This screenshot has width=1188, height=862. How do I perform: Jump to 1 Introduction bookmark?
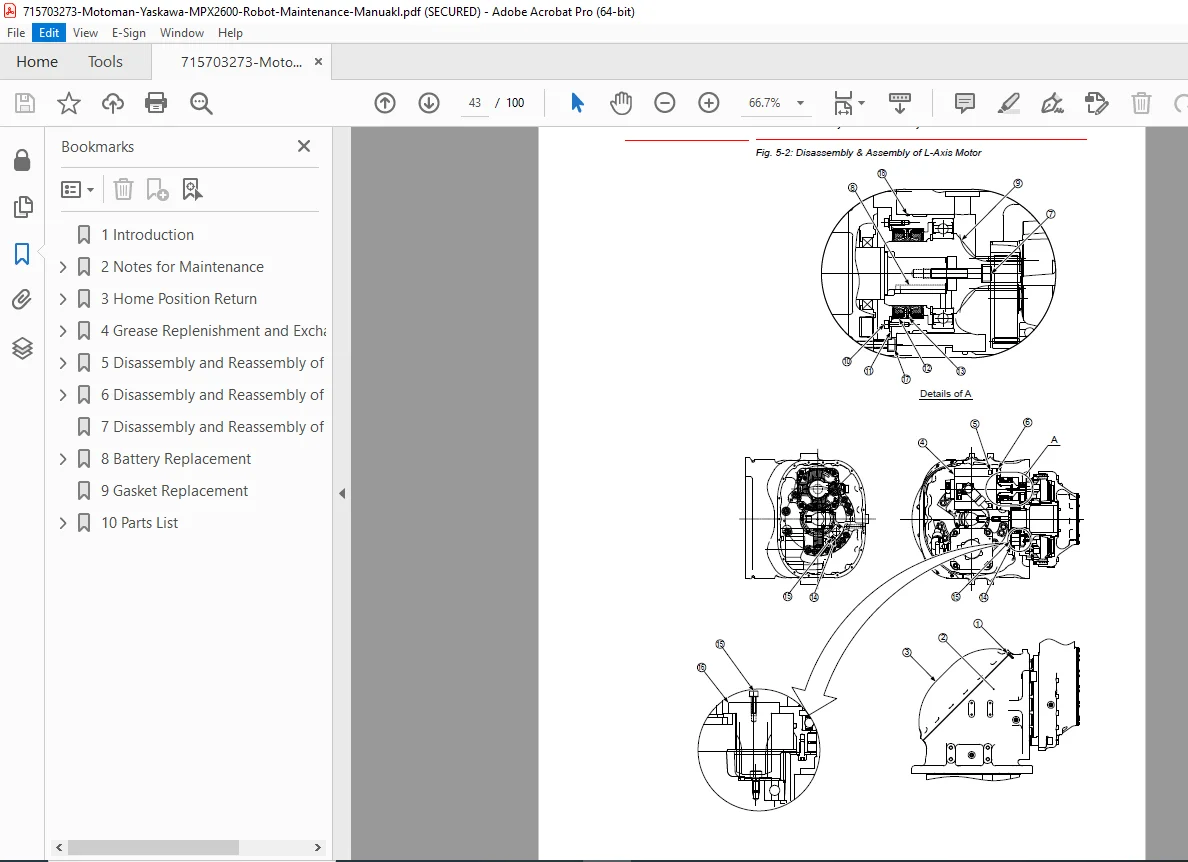pos(148,235)
